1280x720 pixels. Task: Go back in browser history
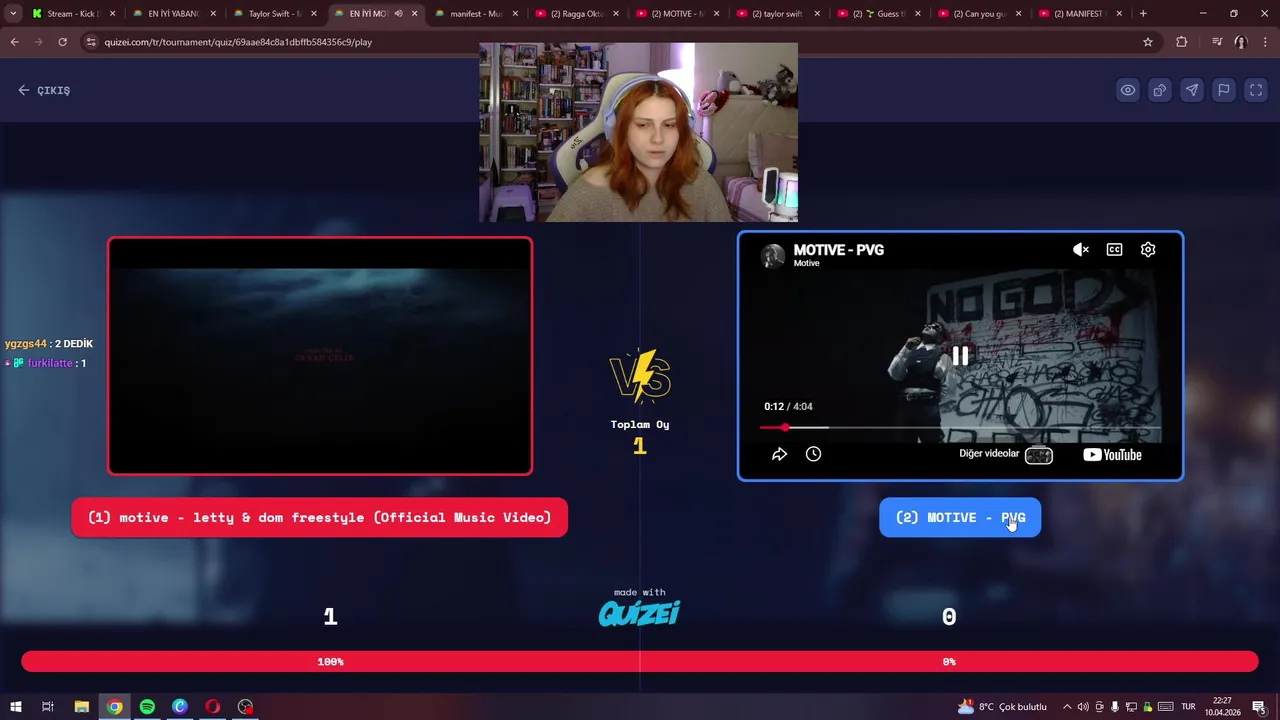14,42
